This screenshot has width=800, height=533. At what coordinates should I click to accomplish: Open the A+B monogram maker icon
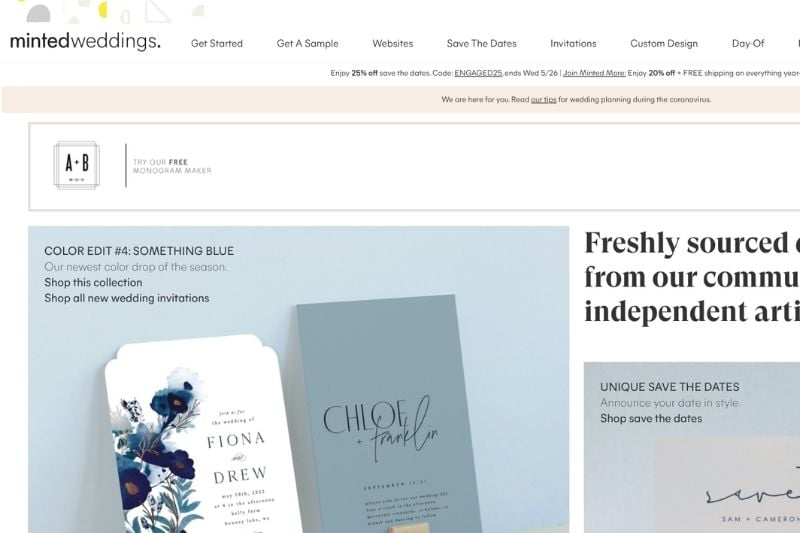[x=77, y=165]
